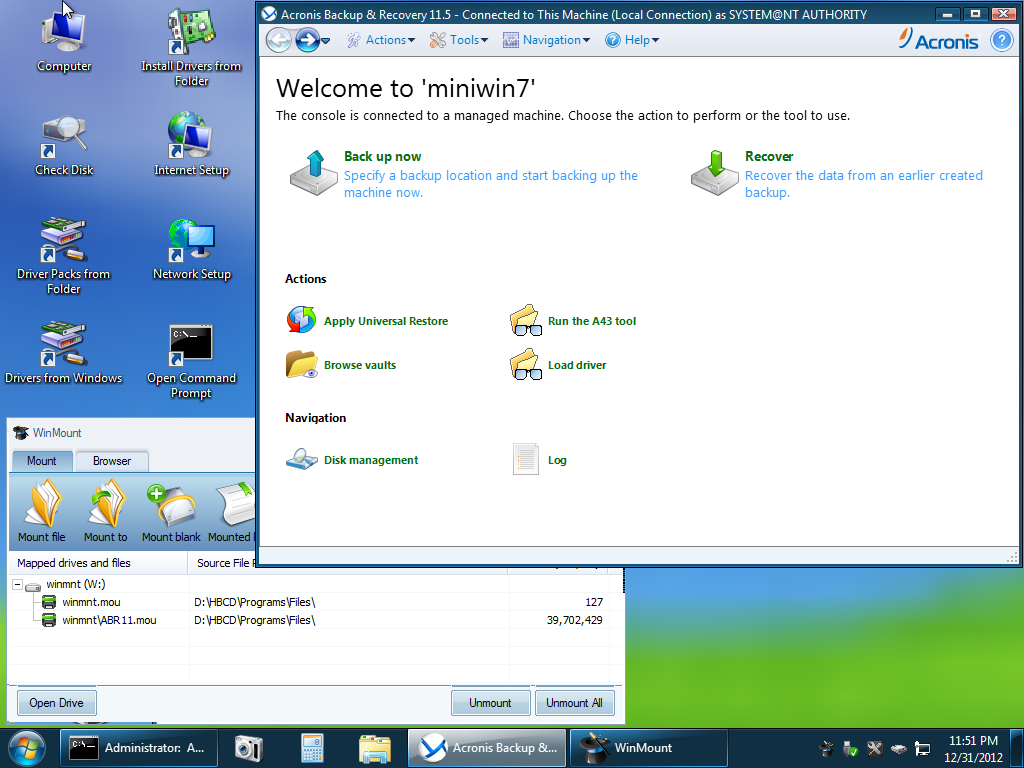This screenshot has width=1024, height=768.
Task: Open the Navigation dropdown menu
Action: 546,40
